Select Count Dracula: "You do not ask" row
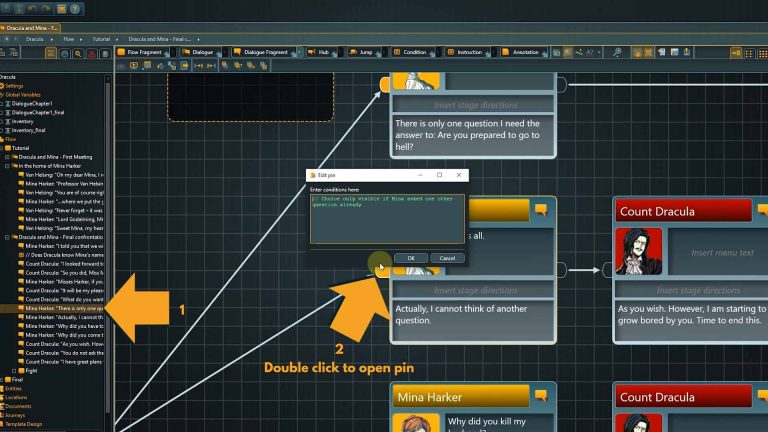This screenshot has height=432, width=768. tap(61, 353)
